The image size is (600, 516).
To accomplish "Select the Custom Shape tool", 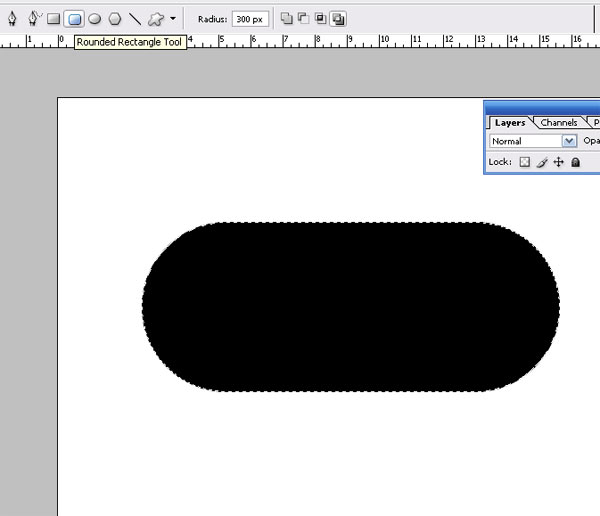I will tap(156, 19).
